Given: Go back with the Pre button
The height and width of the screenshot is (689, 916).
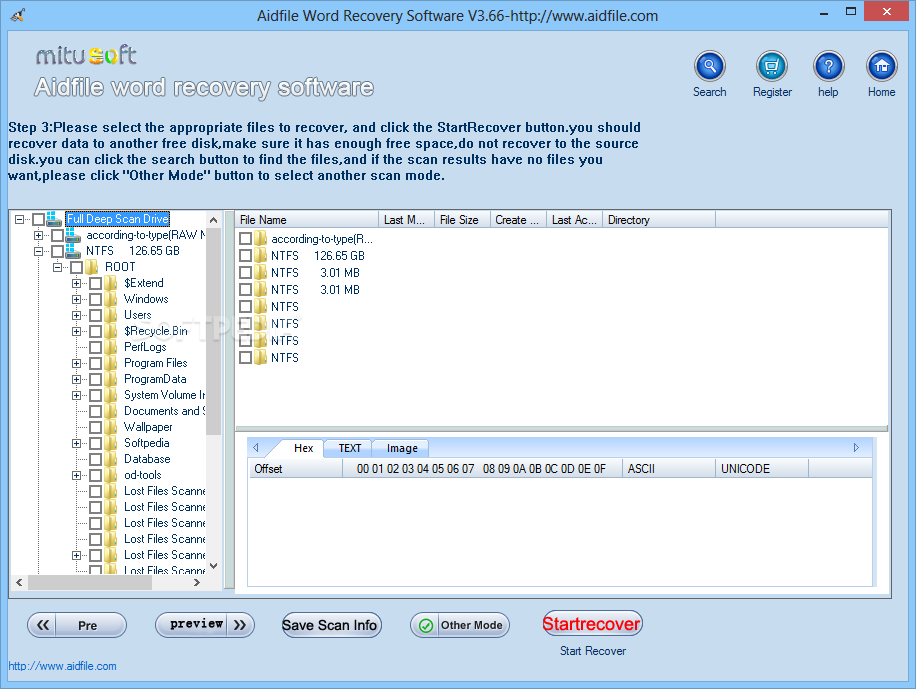Looking at the screenshot, I should (x=77, y=625).
